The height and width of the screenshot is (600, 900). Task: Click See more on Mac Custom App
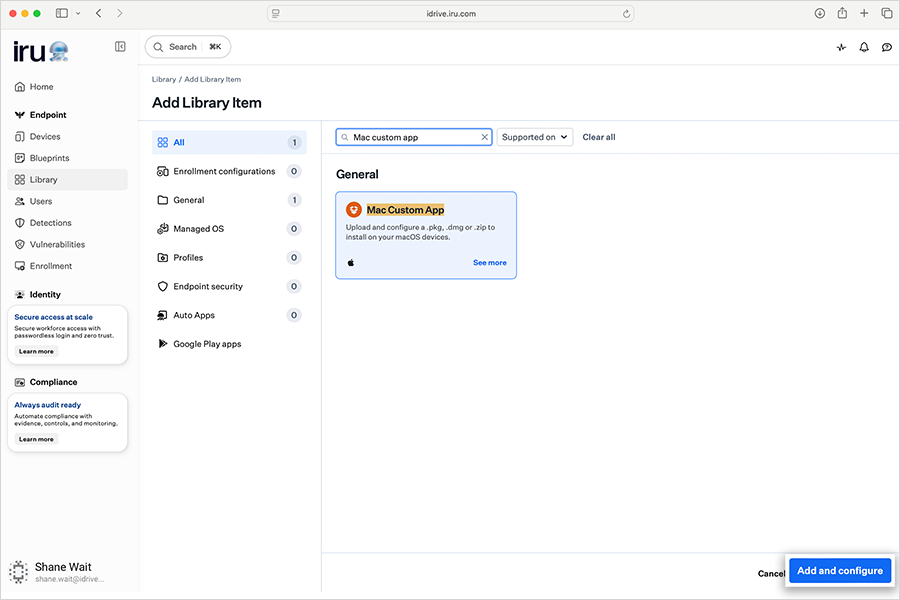coord(490,262)
